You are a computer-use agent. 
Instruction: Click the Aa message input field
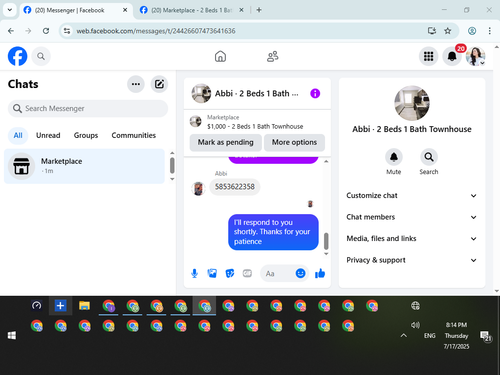click(278, 274)
